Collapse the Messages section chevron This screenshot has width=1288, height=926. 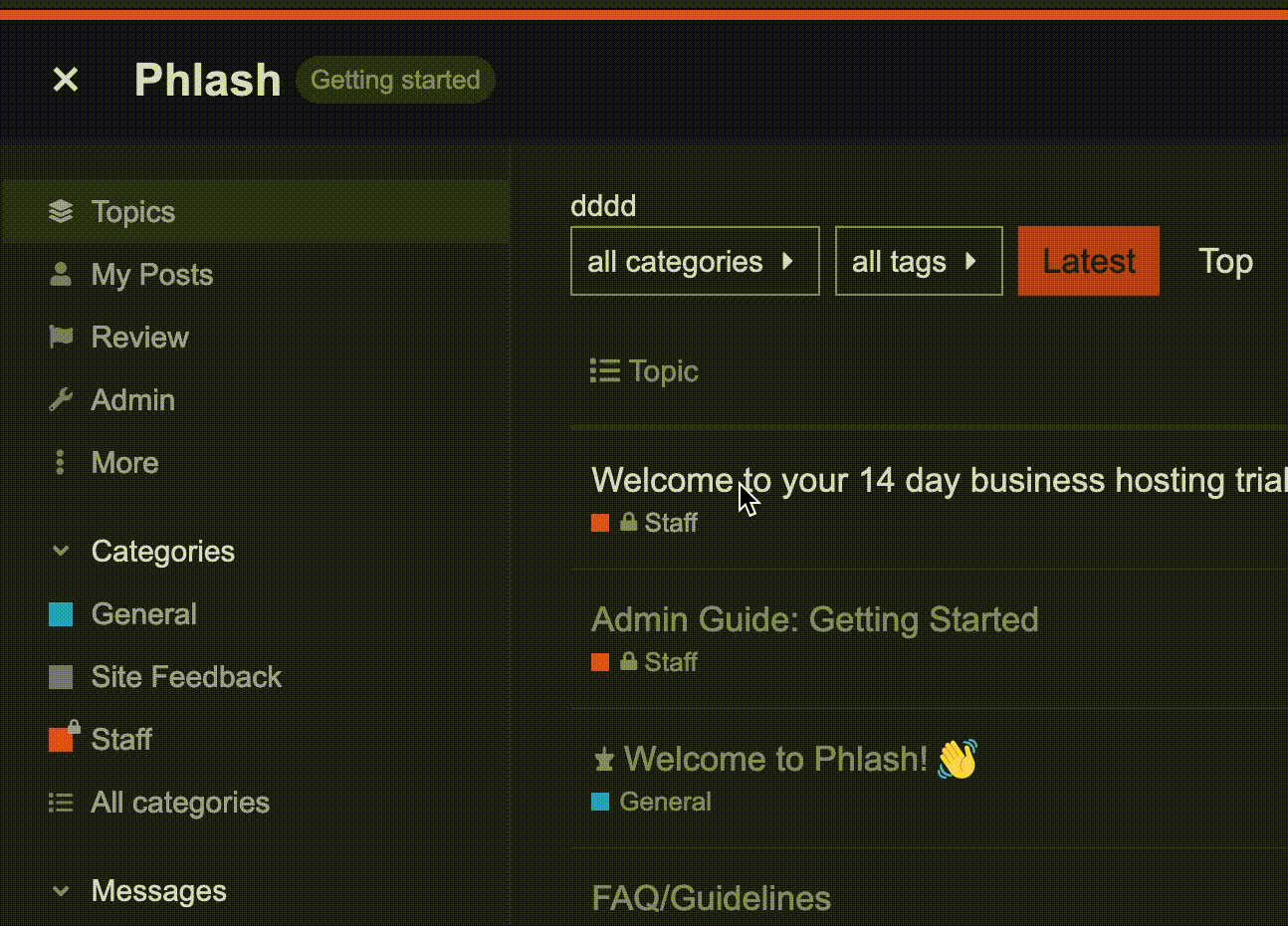pyautogui.click(x=61, y=890)
